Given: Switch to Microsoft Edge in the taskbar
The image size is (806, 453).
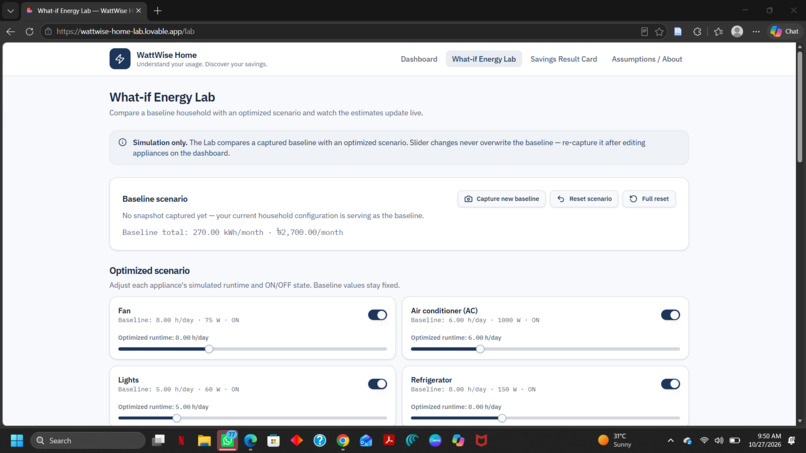Looking at the screenshot, I should [x=250, y=441].
